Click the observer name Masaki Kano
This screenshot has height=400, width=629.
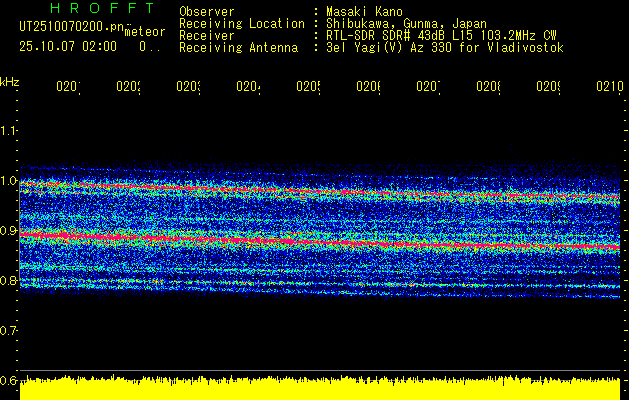[364, 12]
